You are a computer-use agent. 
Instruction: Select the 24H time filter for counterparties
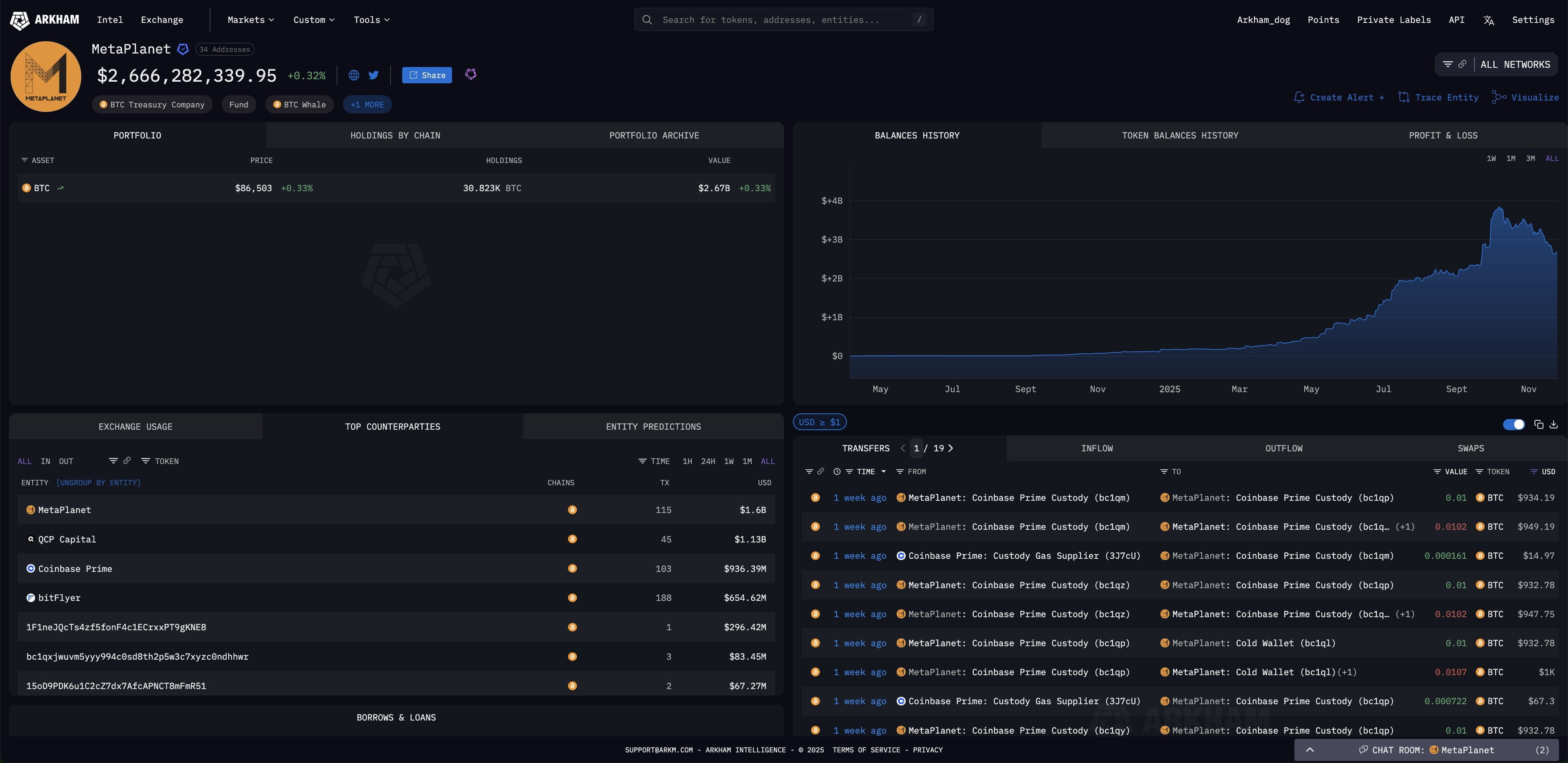click(708, 461)
